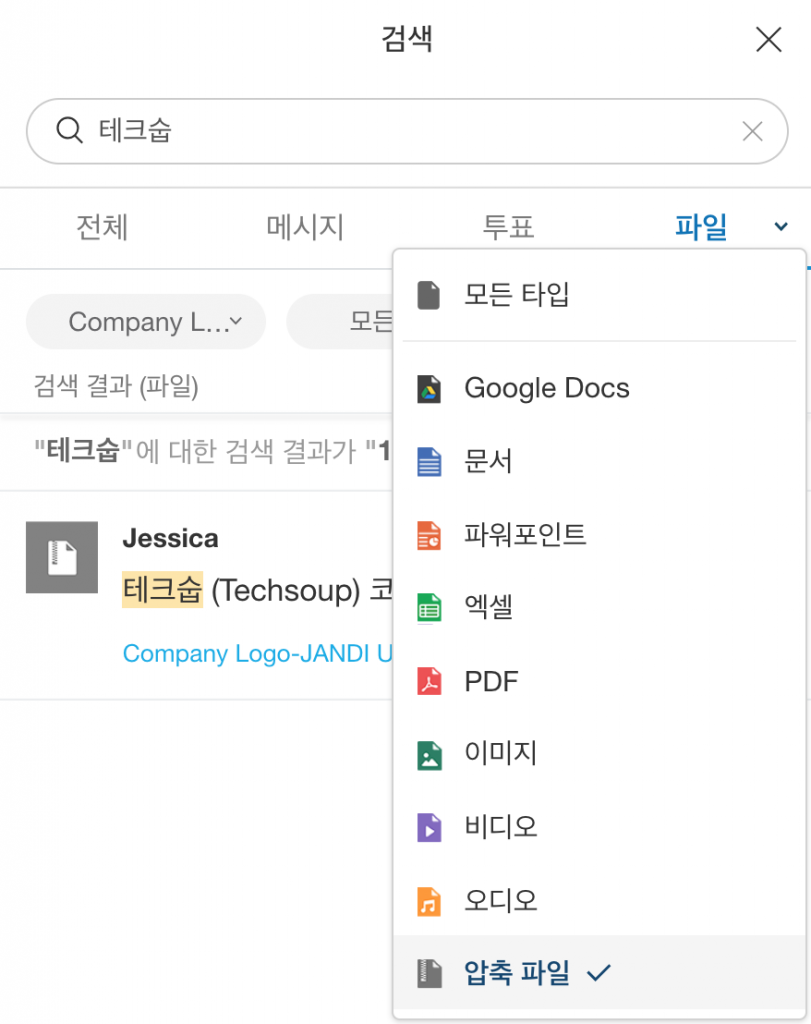Viewport: 811px width, 1024px height.
Task: Clear the search text with the X icon
Action: (x=752, y=131)
